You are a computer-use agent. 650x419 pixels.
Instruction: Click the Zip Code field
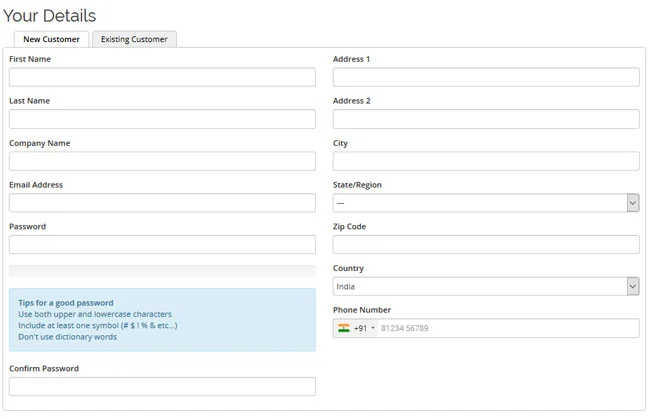point(486,245)
